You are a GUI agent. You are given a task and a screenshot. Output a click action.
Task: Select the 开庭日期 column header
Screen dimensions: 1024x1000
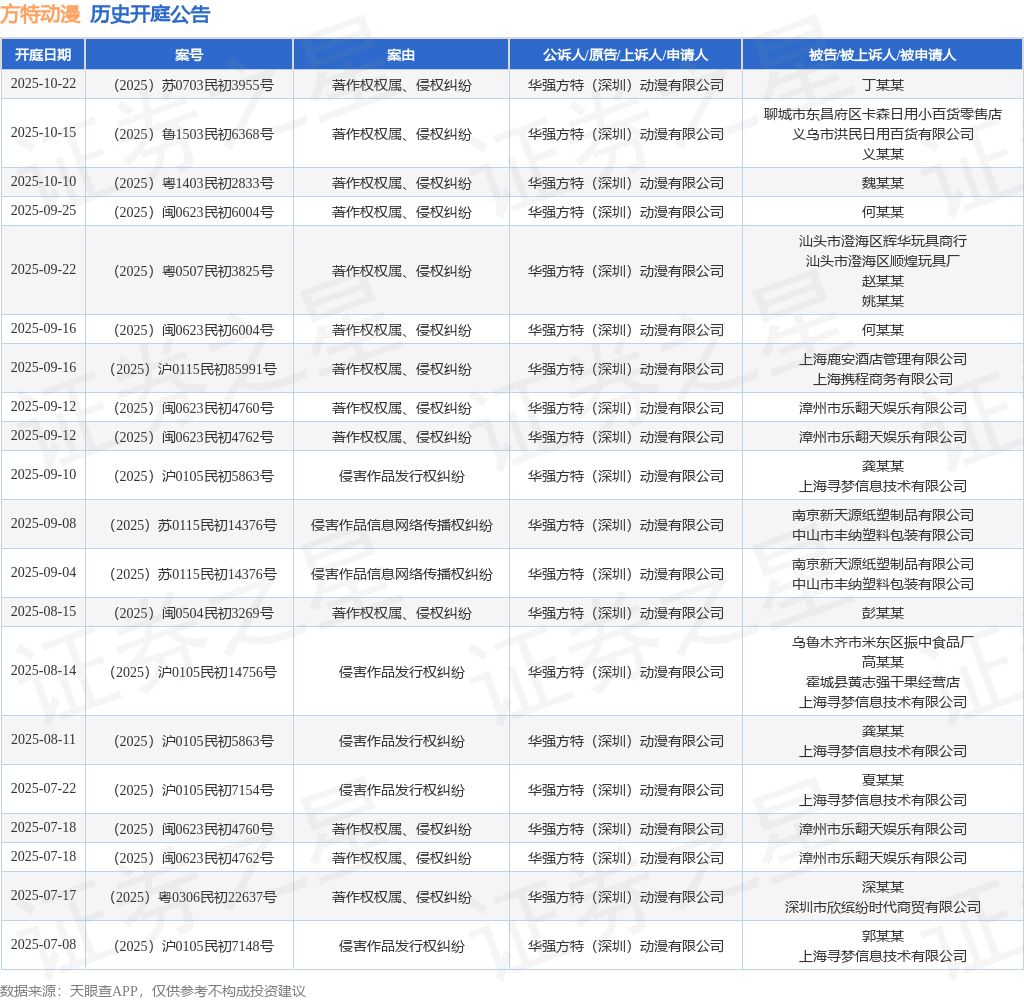[x=43, y=55]
